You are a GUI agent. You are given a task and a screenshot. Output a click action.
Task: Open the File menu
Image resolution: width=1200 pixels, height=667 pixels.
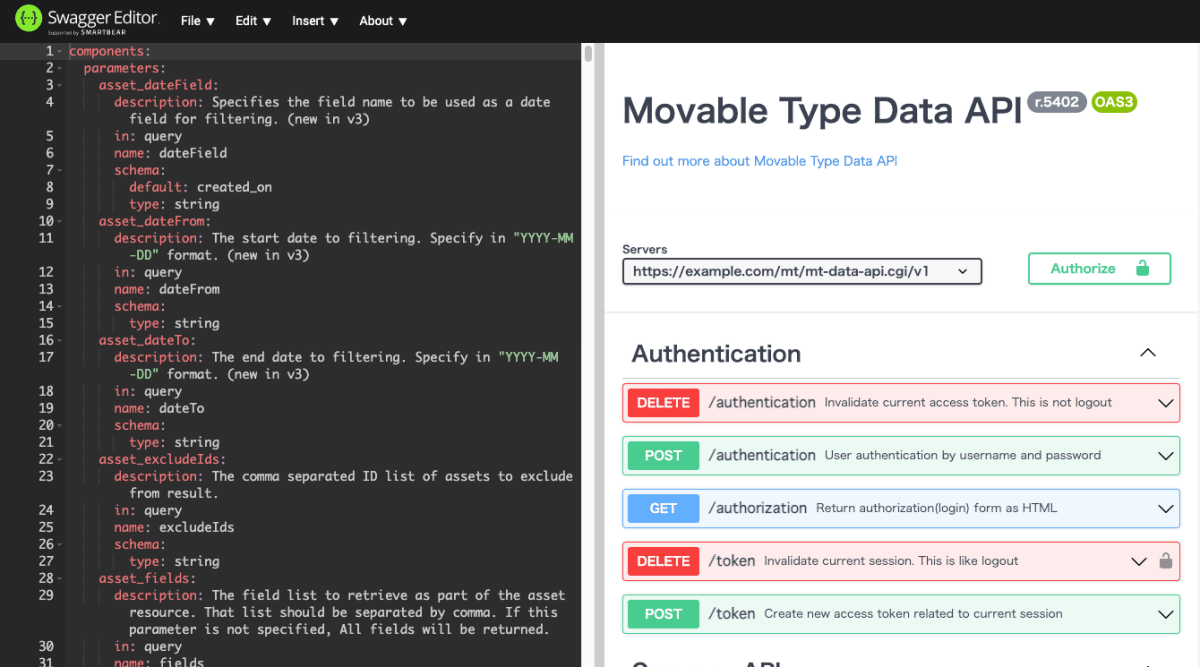197,20
